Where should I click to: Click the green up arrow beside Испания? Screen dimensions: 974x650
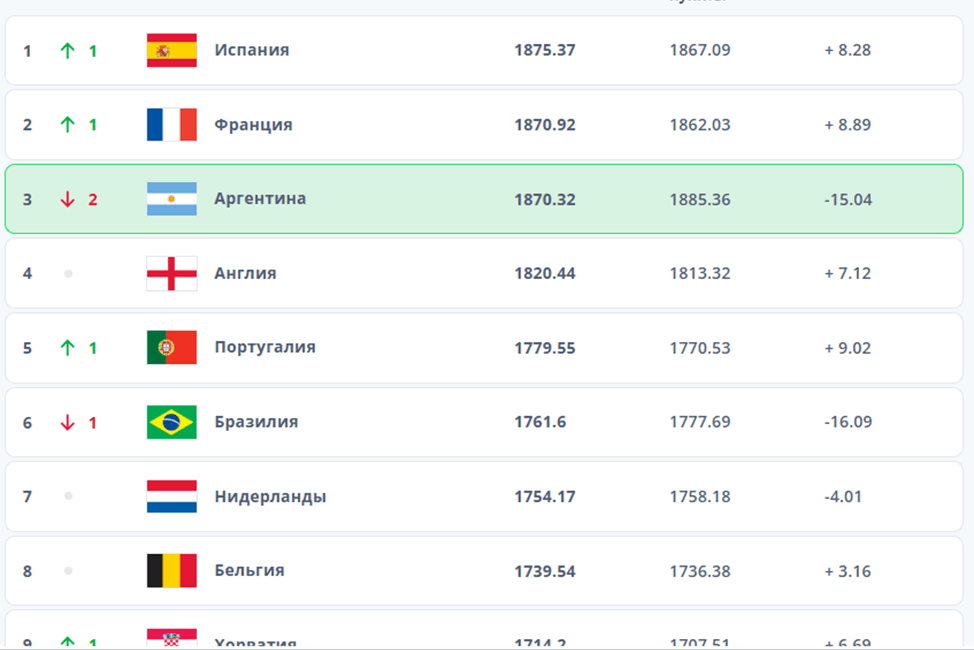point(67,51)
